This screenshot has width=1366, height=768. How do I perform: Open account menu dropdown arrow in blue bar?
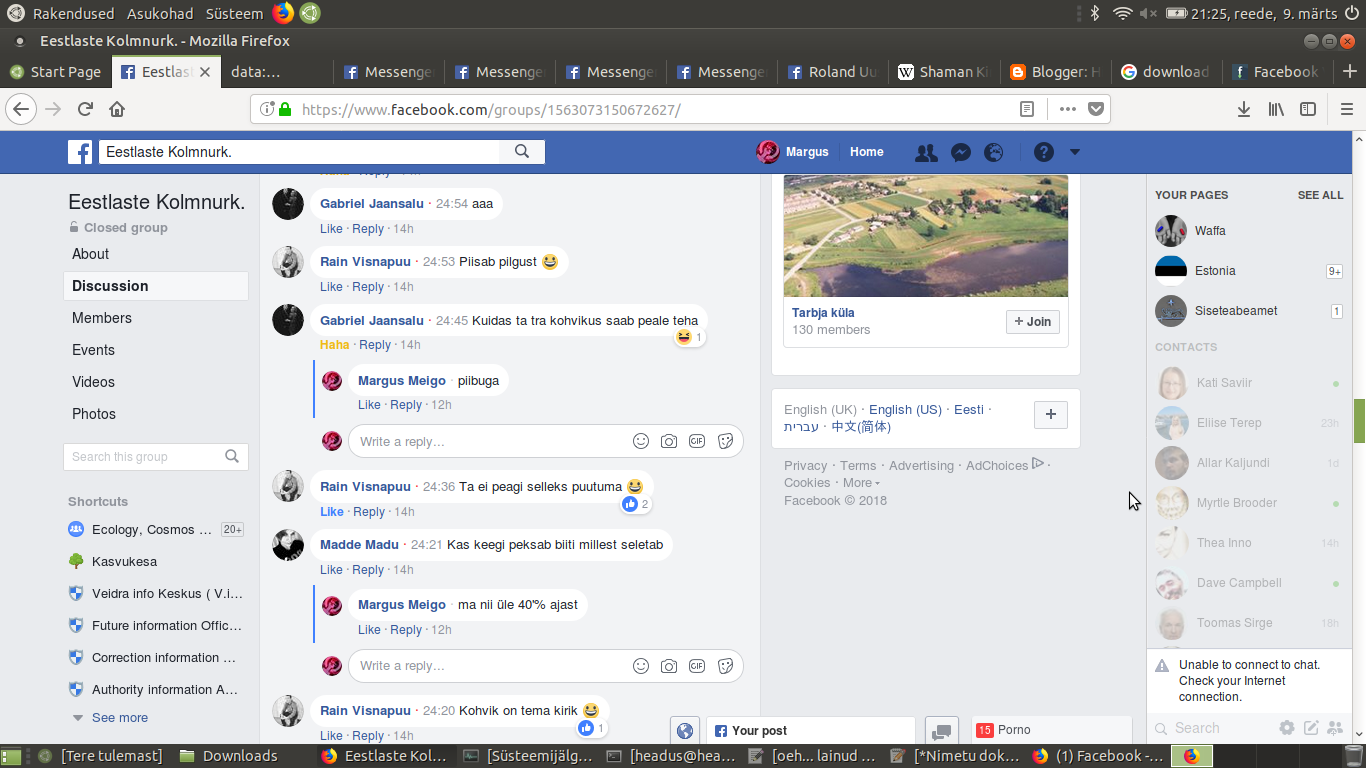[1075, 152]
